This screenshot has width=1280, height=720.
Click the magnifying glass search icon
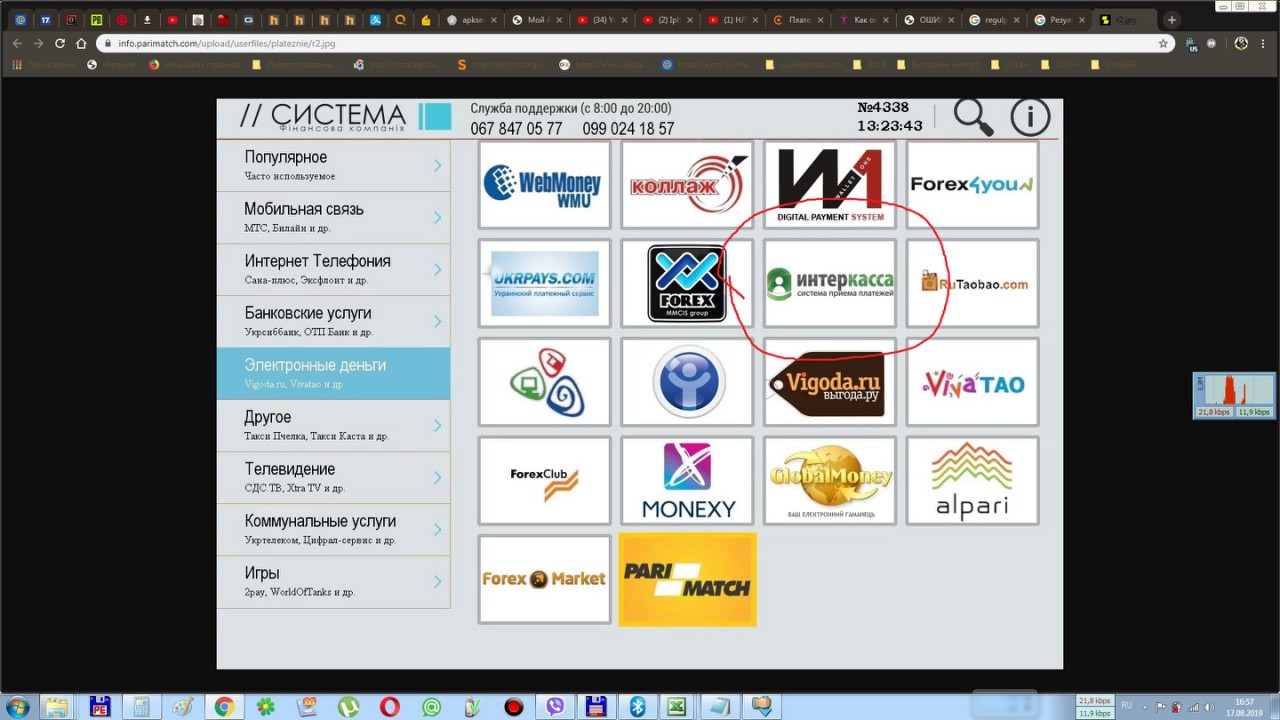click(973, 117)
